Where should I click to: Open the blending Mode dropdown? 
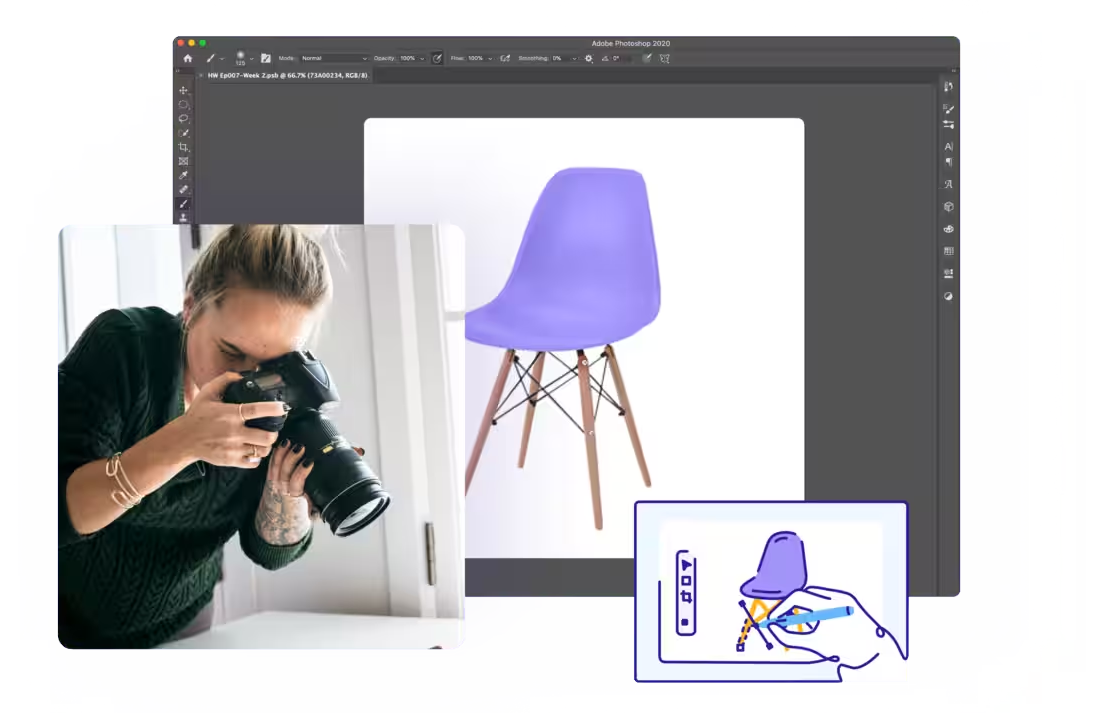(x=334, y=58)
